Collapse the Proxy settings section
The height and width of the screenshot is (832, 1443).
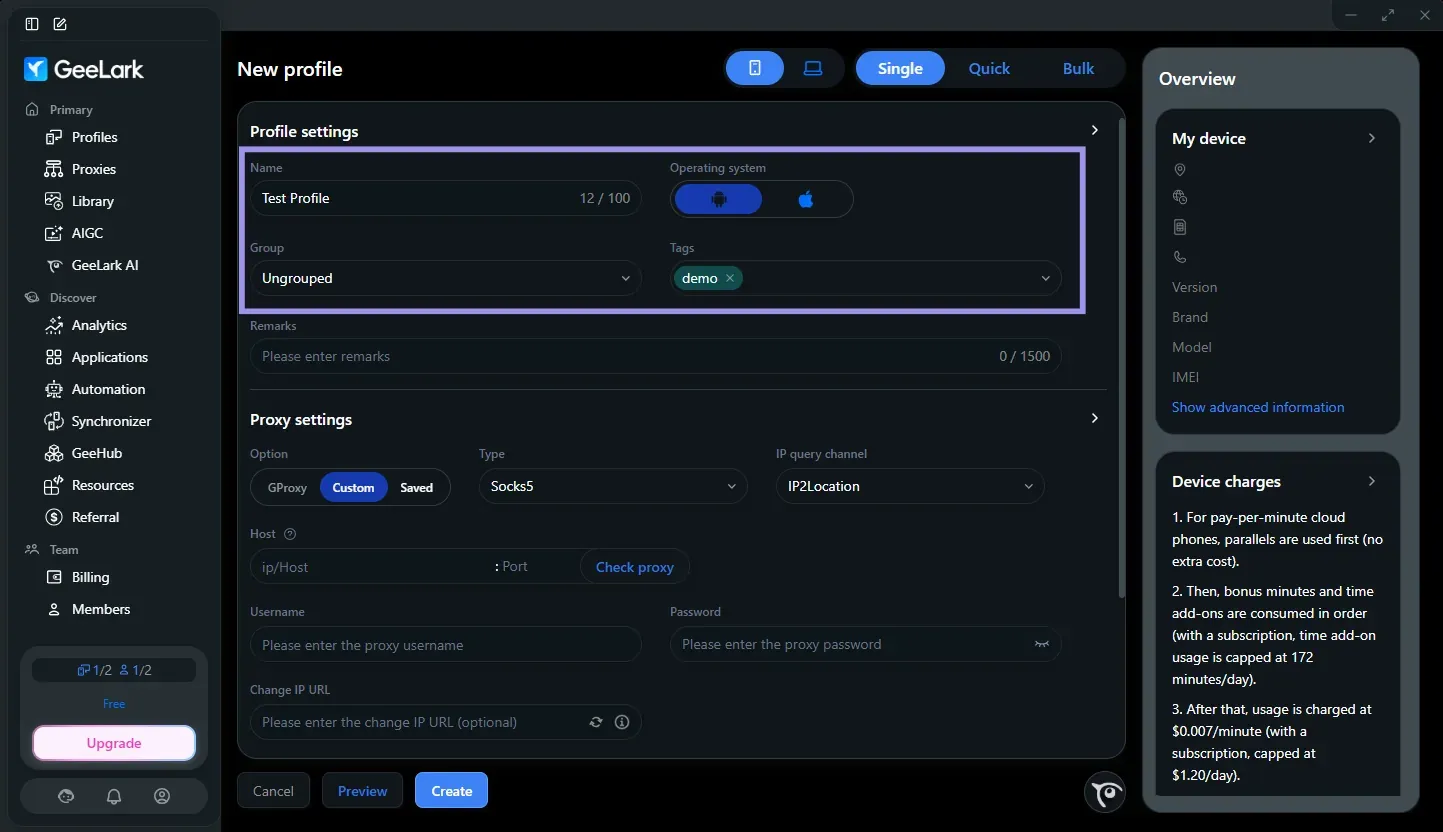[1095, 418]
